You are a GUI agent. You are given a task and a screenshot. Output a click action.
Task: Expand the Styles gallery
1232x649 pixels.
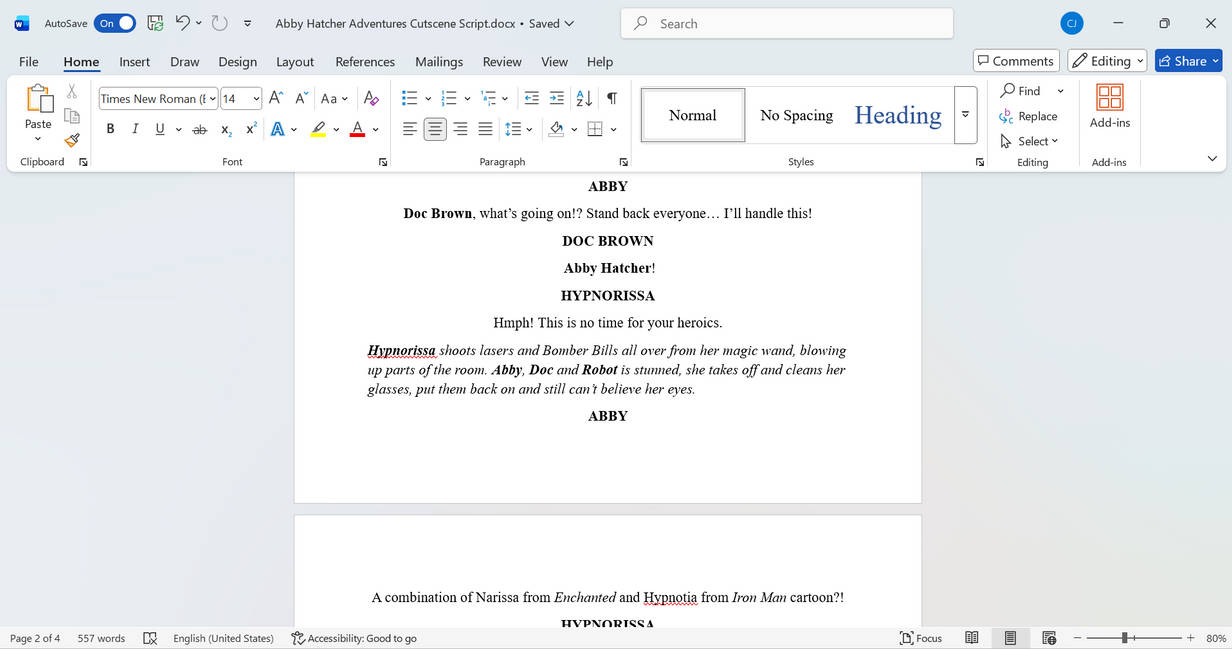point(965,115)
